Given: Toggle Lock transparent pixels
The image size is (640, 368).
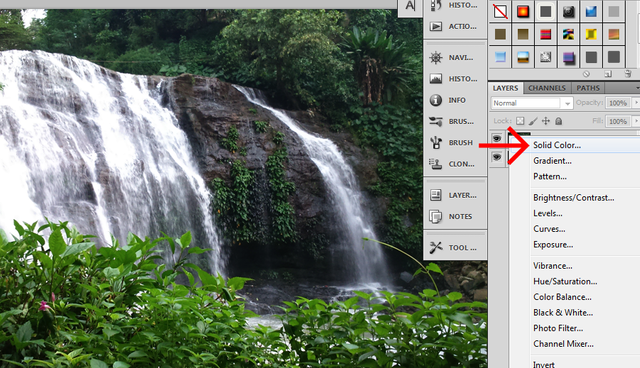Looking at the screenshot, I should tap(520, 121).
